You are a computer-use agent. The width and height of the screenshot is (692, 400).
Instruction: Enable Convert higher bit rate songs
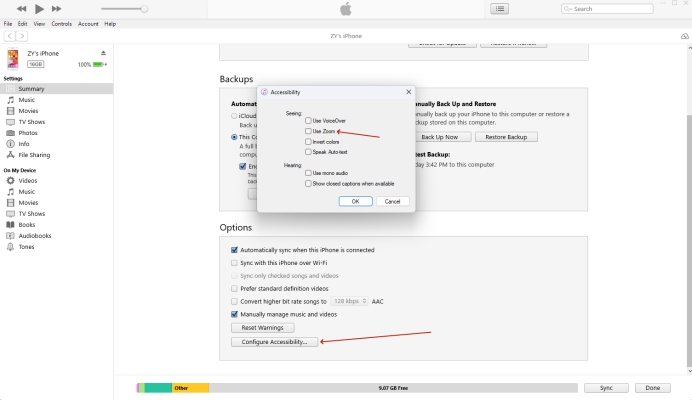pyautogui.click(x=234, y=302)
